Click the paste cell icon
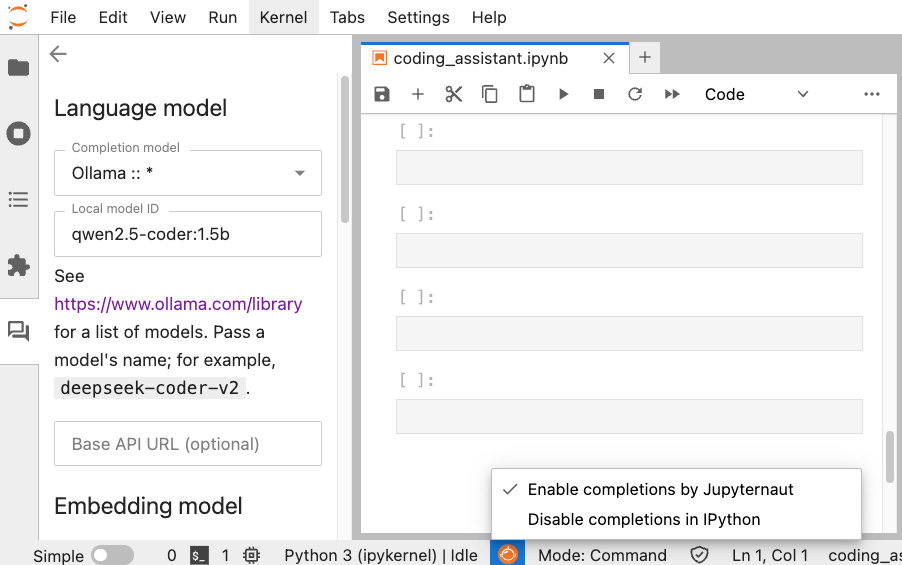Viewport: 902px width, 565px height. [527, 94]
